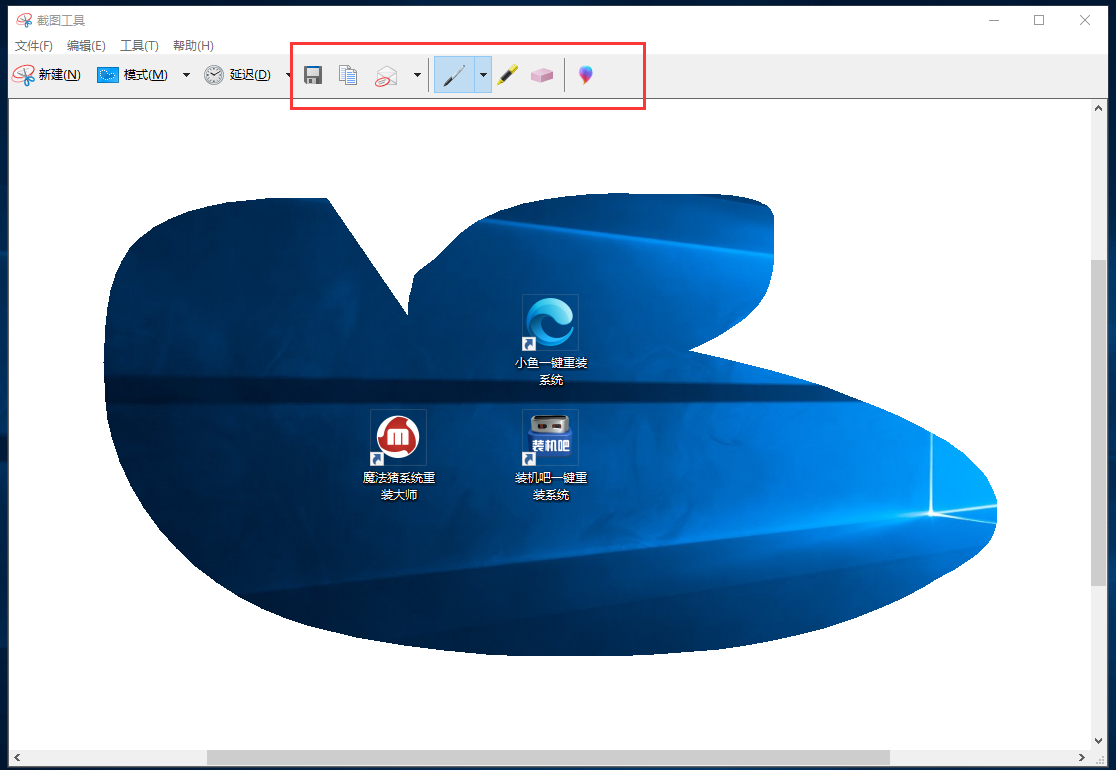Click the 新建(N) new snip button
This screenshot has height=770, width=1116.
(x=47, y=75)
